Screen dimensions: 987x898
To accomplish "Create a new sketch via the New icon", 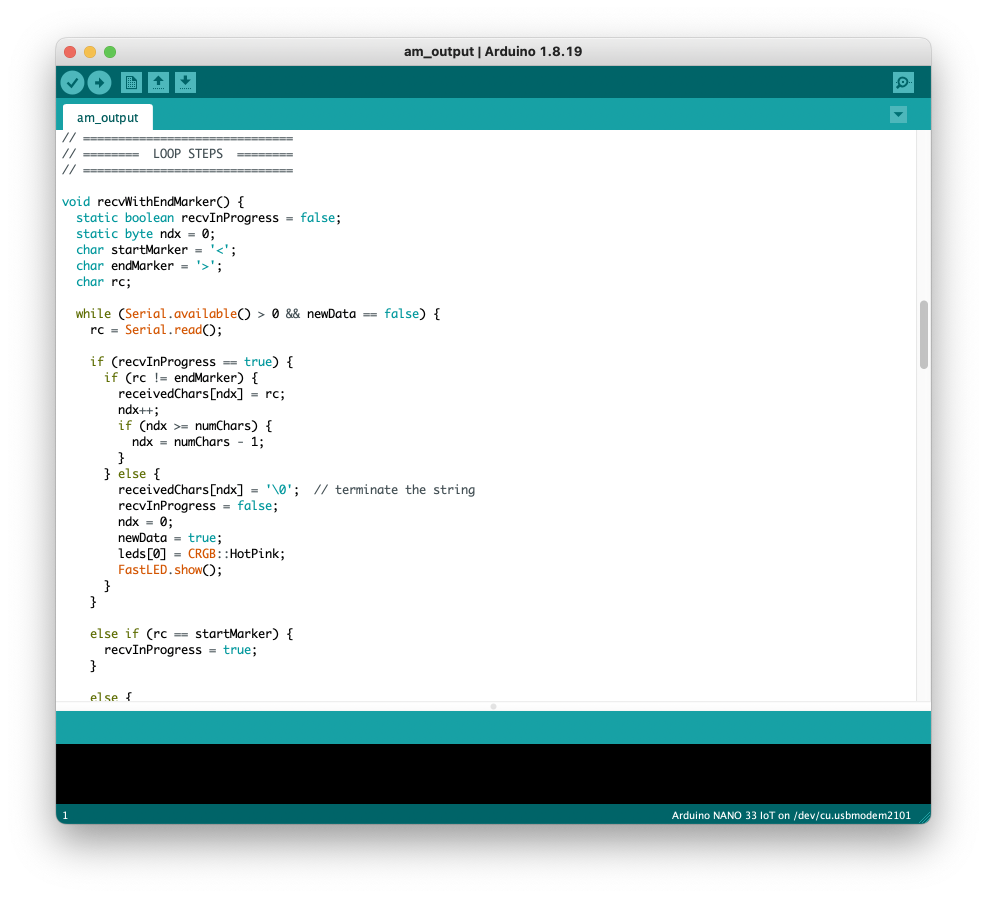I will click(131, 83).
